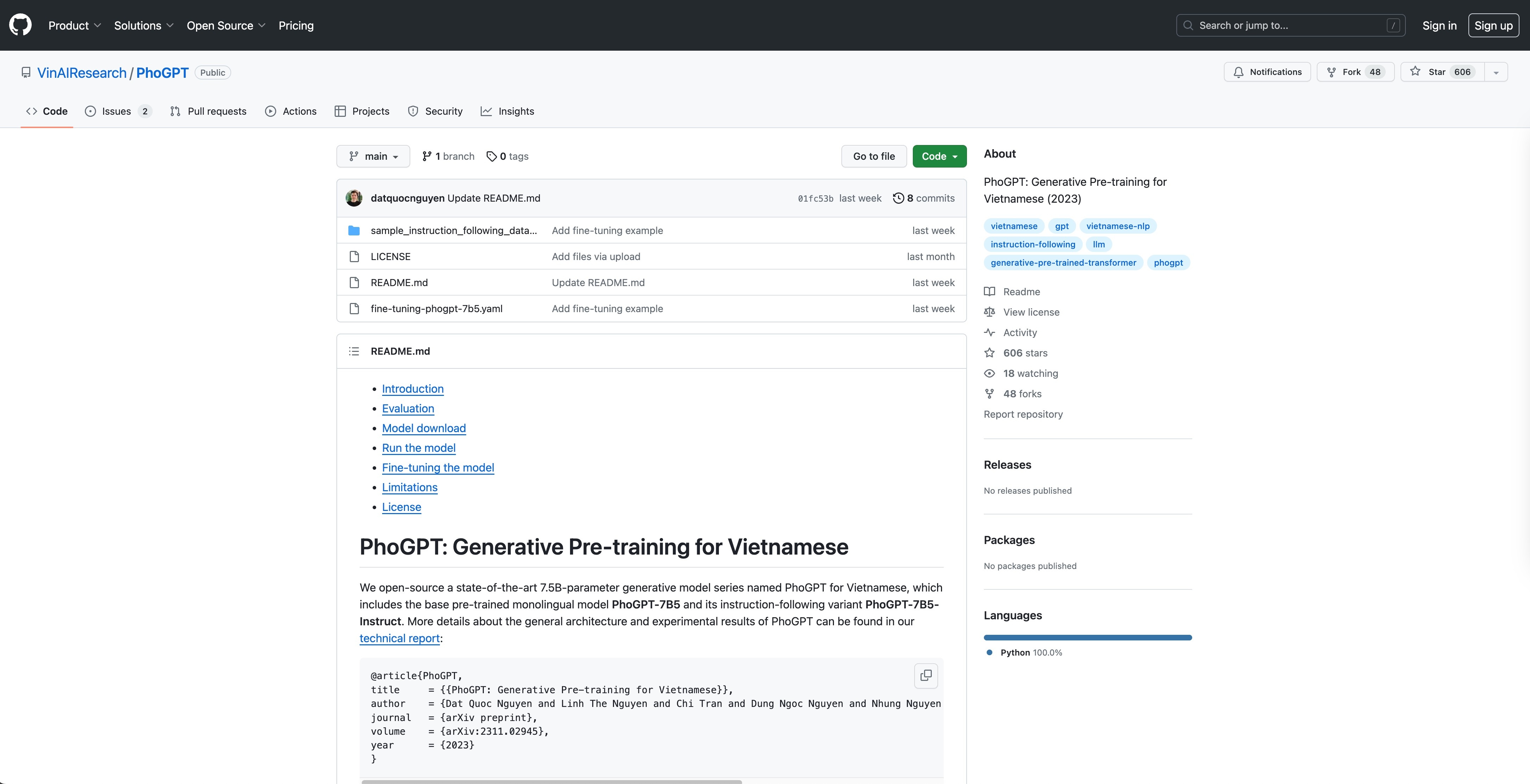The image size is (1530, 784).
Task: Open the main branch selector dropdown
Action: [x=373, y=156]
